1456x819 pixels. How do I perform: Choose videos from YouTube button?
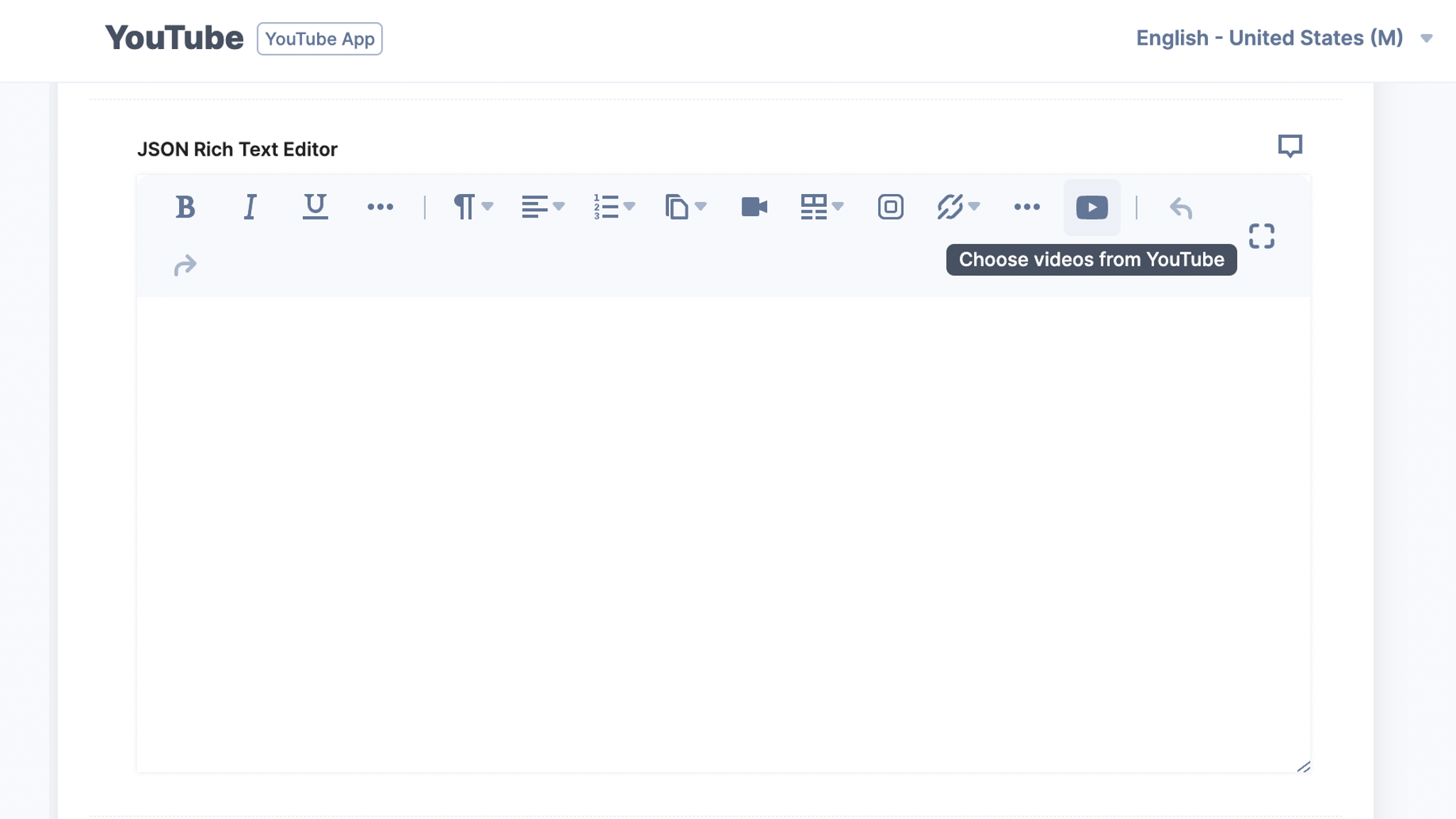(x=1092, y=207)
